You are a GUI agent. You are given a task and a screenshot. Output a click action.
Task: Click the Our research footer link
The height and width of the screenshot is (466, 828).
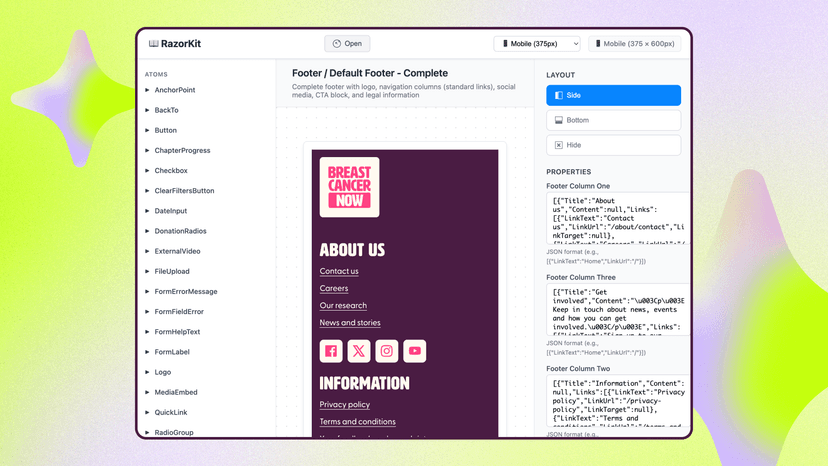pyautogui.click(x=343, y=305)
